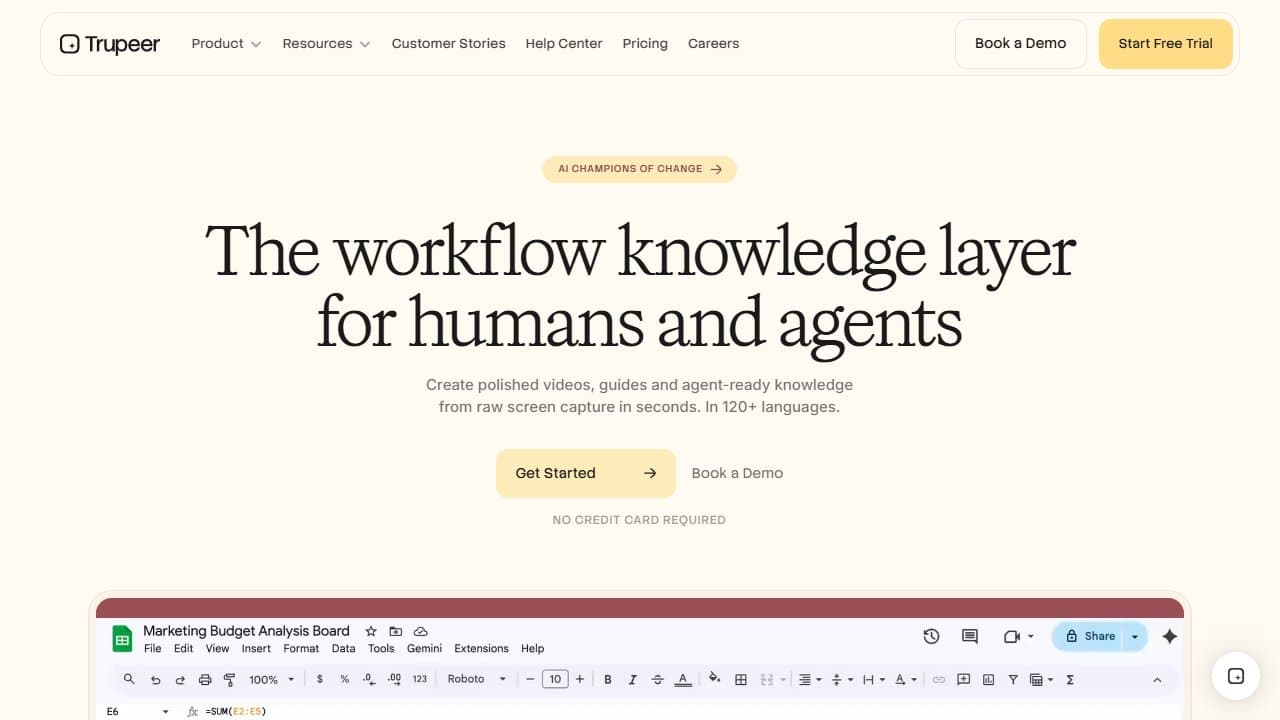Collapse the sheet toolbar with the up chevron

click(1157, 679)
